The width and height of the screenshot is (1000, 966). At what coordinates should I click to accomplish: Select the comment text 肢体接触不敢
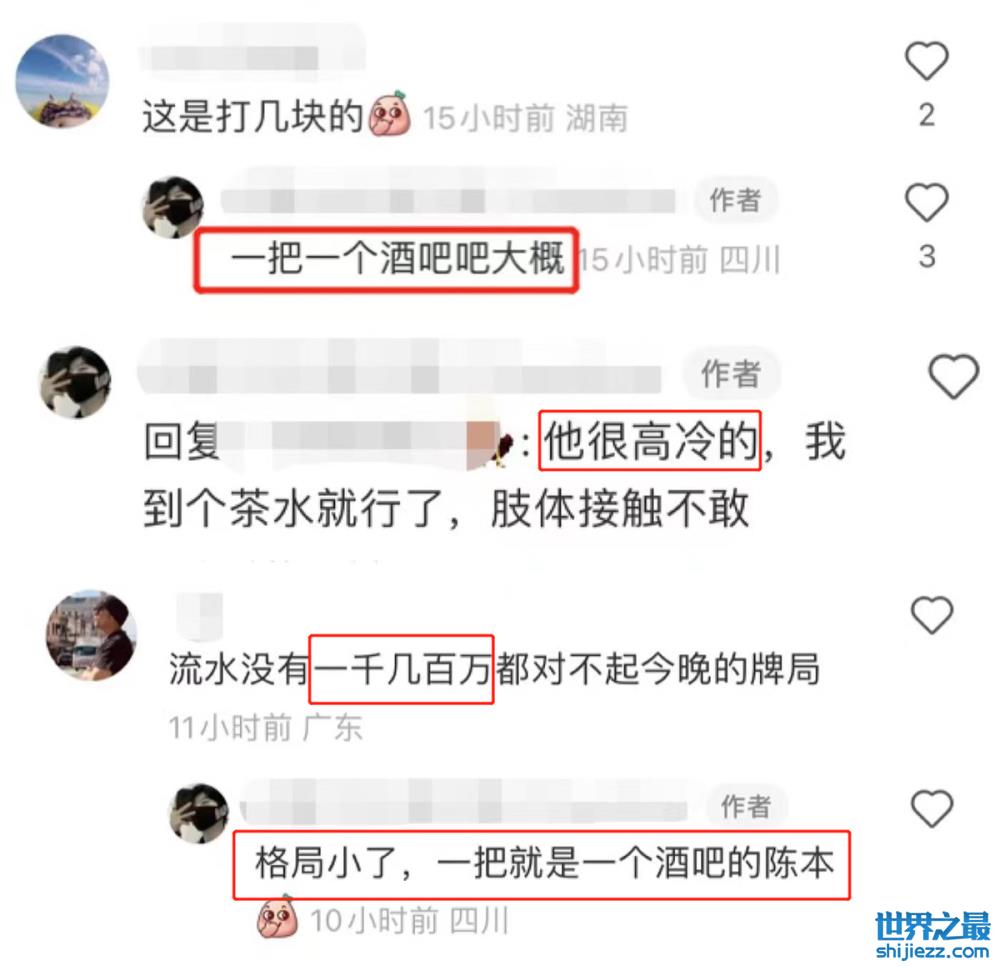(x=619, y=509)
